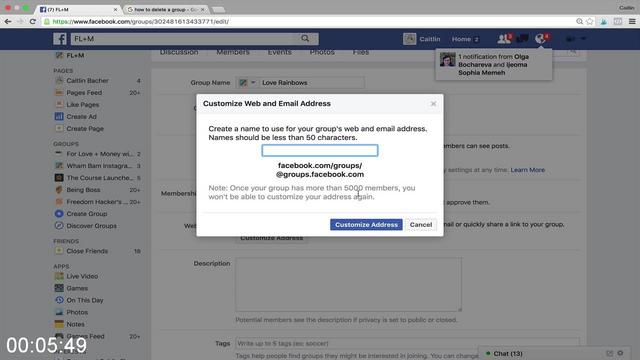Click Create Page in sidebar
640x360 pixels.
pos(85,129)
